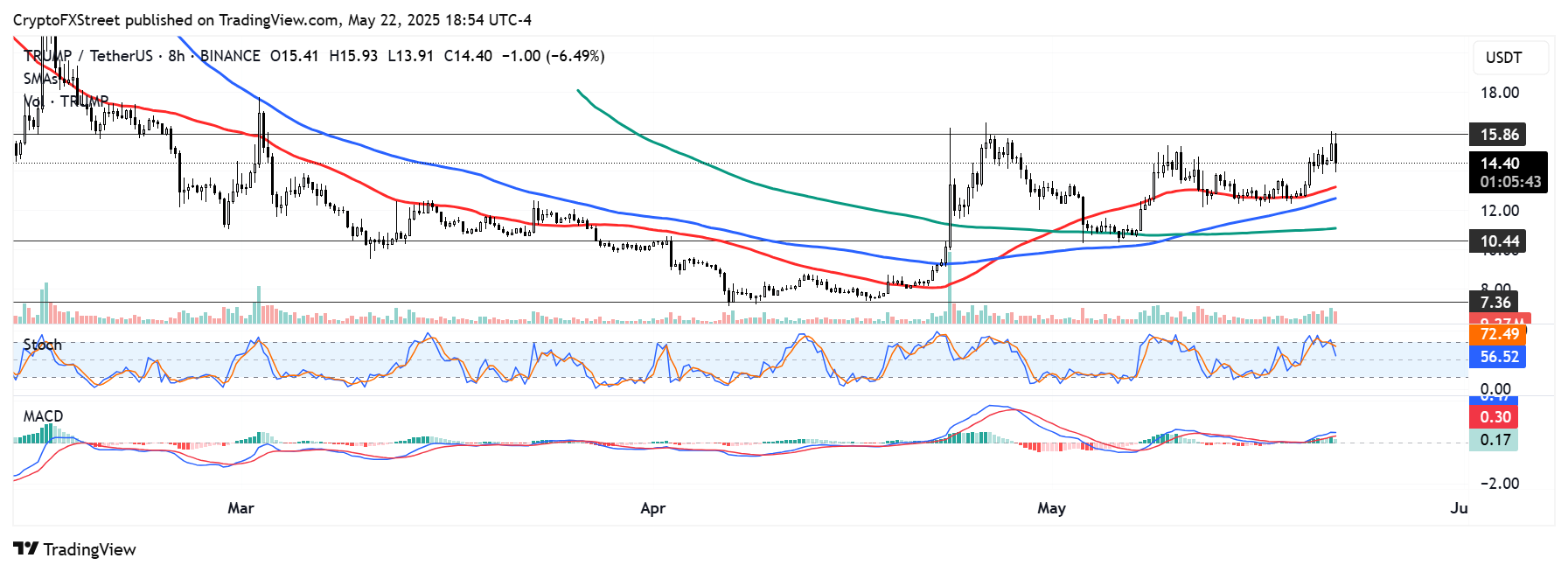Click the May label on time axis
Viewport: 1568px width, 572px height.
point(1051,508)
